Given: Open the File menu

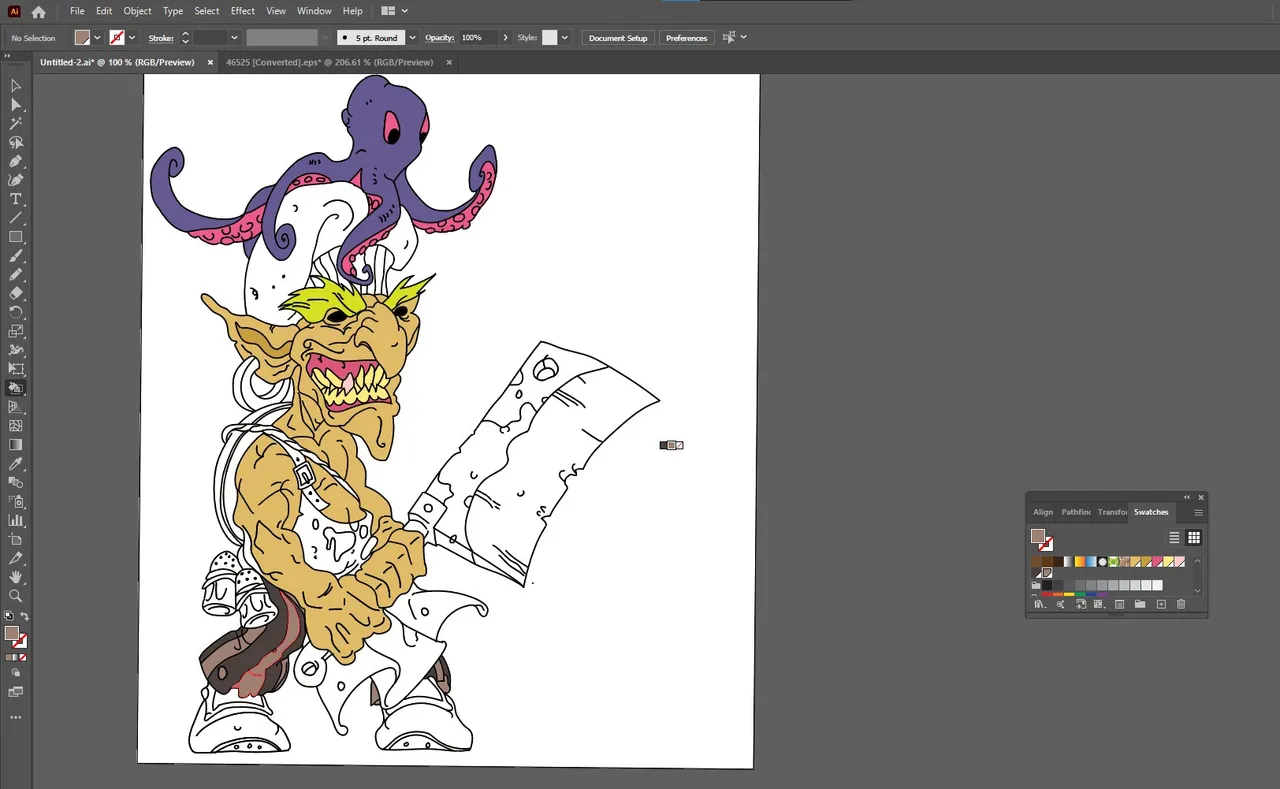Looking at the screenshot, I should (x=77, y=11).
